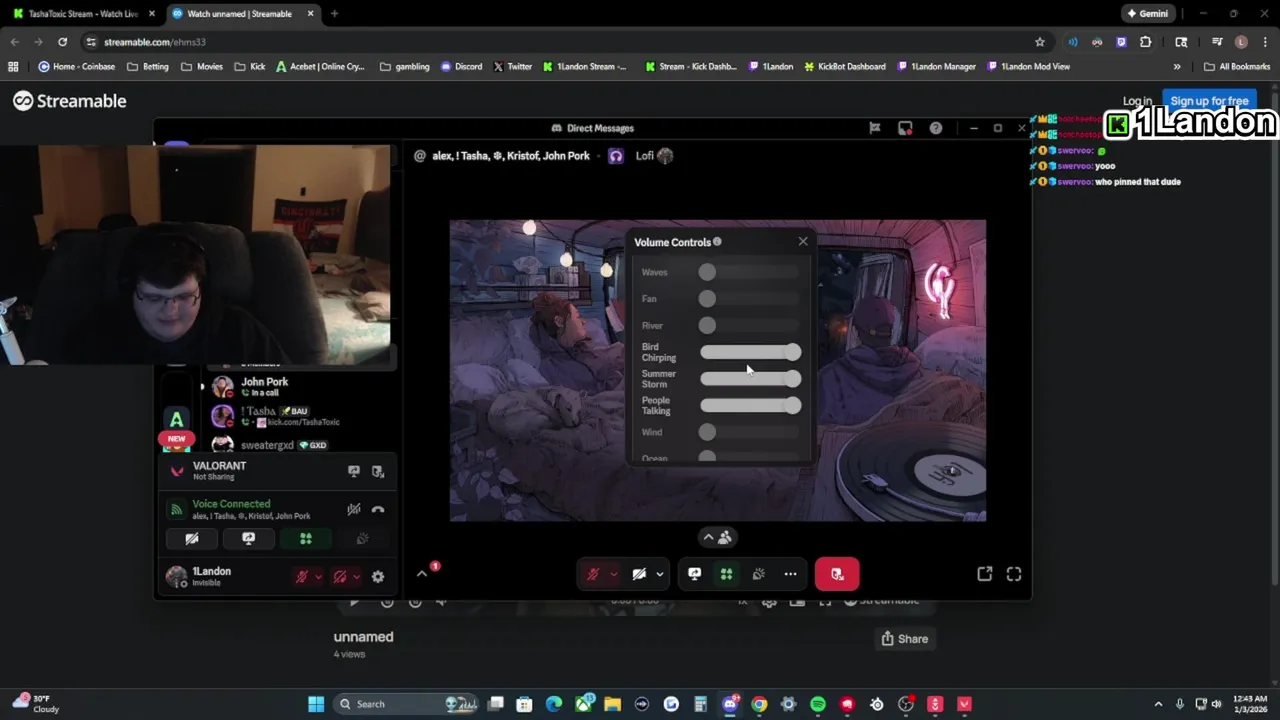This screenshot has width=1280, height=720.
Task: Open camera options arrow in call controls
Action: point(659,574)
